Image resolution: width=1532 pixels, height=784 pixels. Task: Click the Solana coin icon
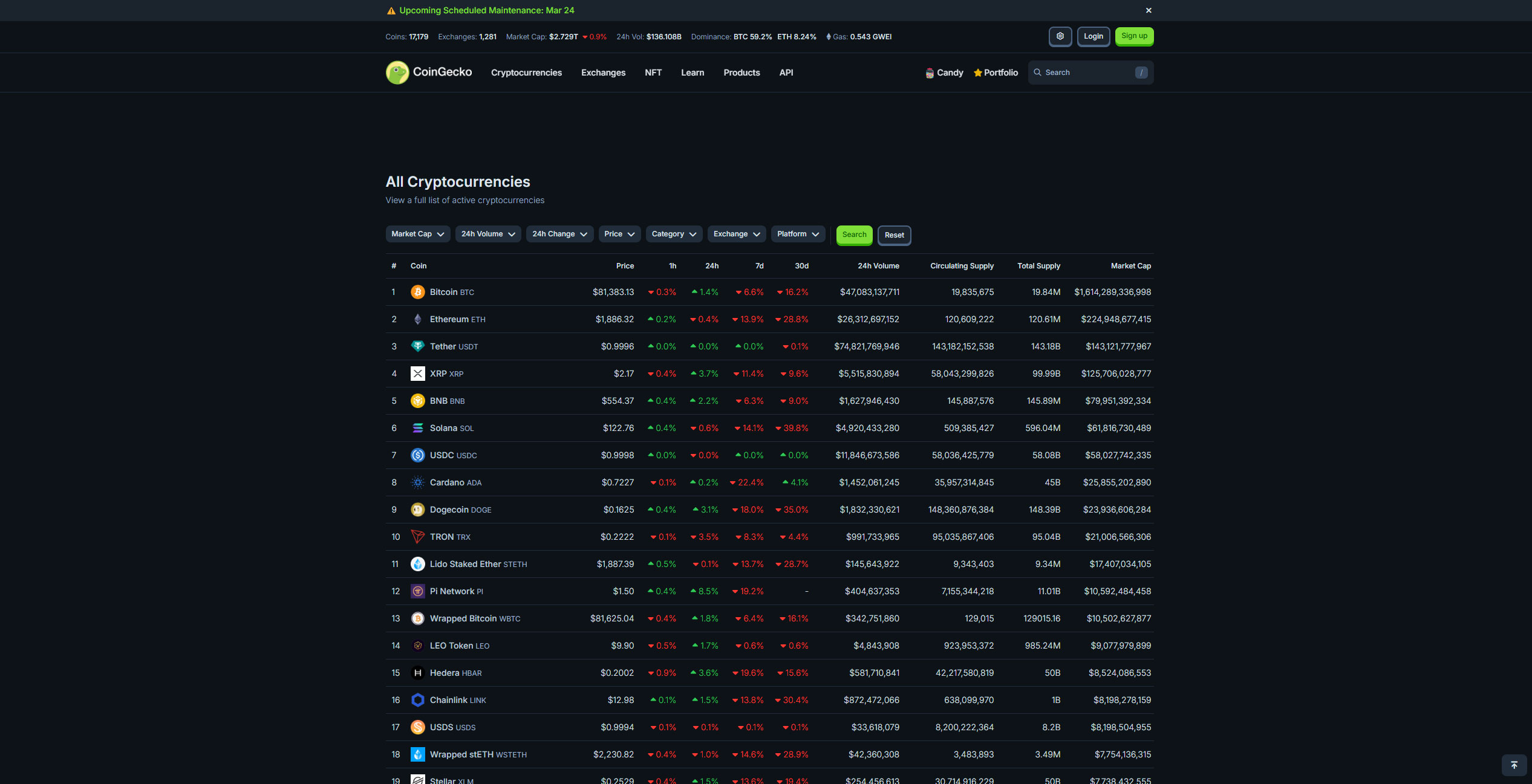418,428
